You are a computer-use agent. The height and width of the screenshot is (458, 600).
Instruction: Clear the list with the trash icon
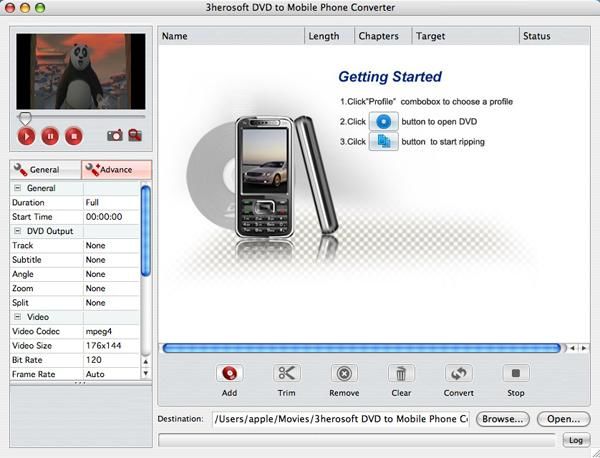click(401, 373)
